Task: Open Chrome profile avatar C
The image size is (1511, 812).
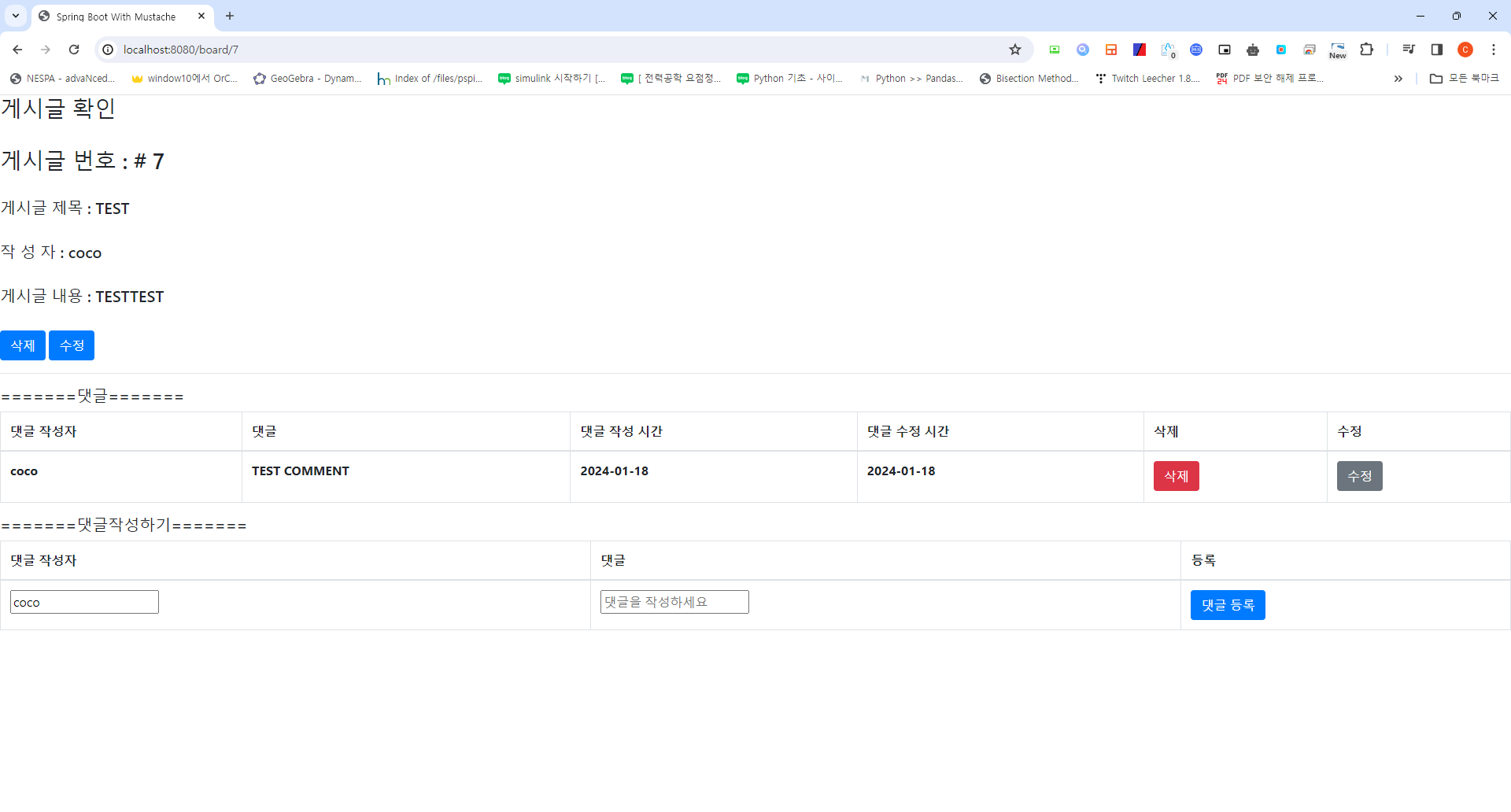Action: point(1465,50)
